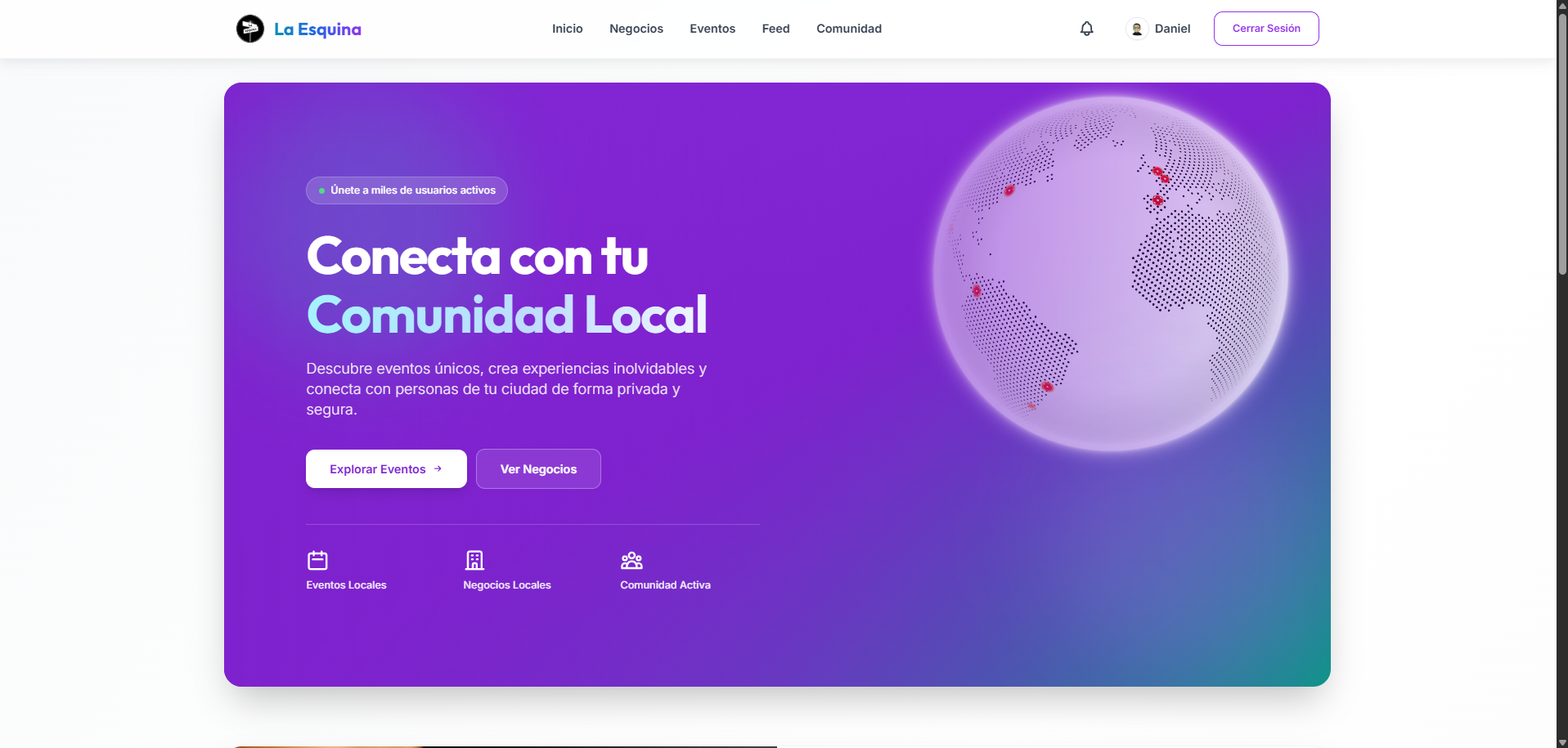The image size is (1568, 748).
Task: Select the Eventos Locales calendar icon
Action: coord(317,561)
